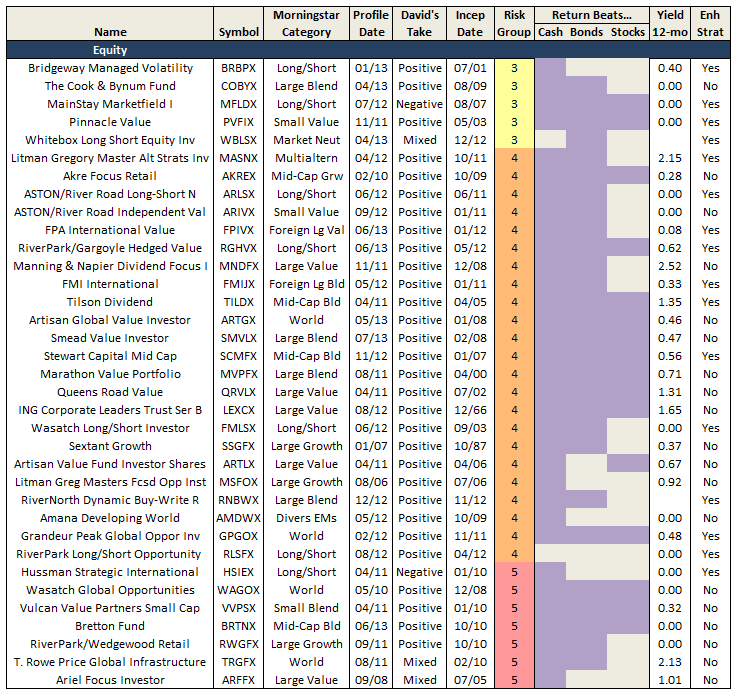
Task: Select the MFLDX symbol cell
Action: (x=238, y=104)
